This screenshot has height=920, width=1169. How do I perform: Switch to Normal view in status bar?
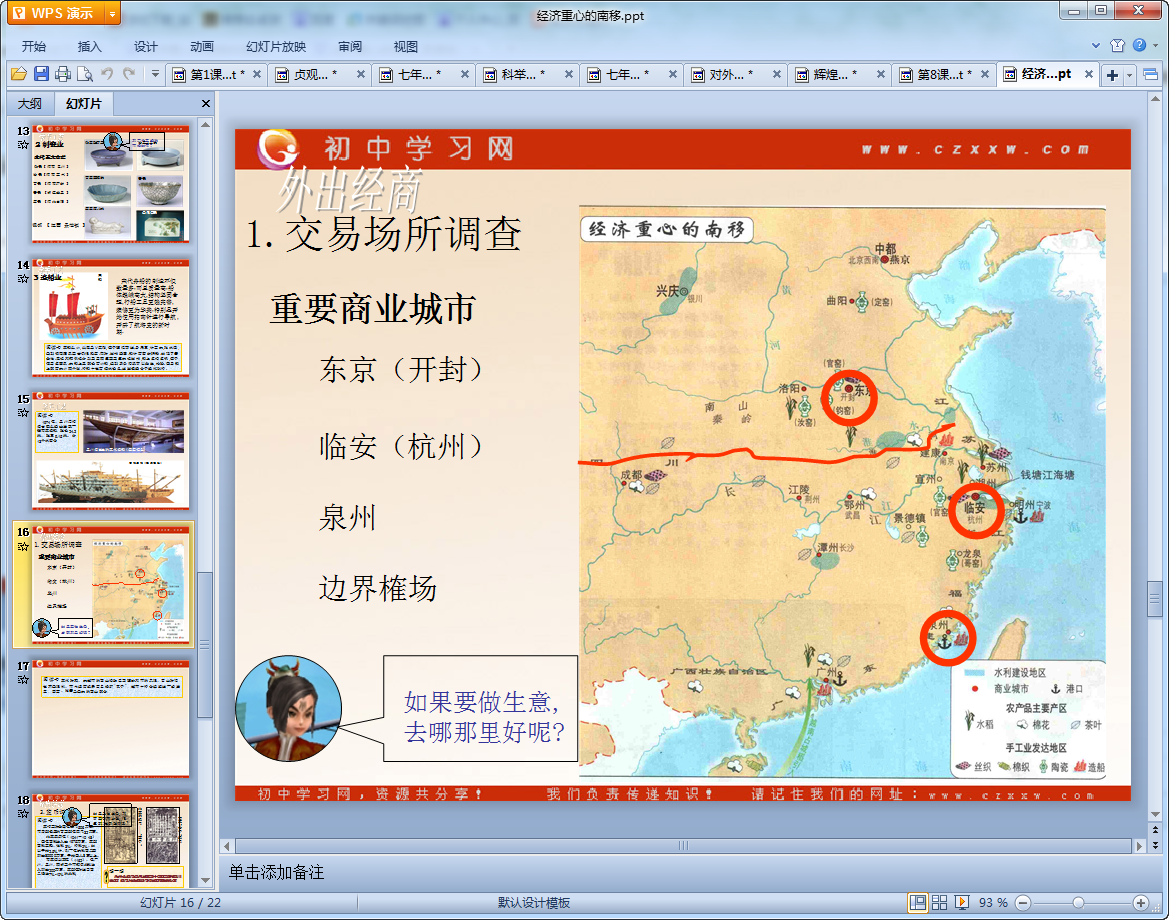pyautogui.click(x=917, y=902)
